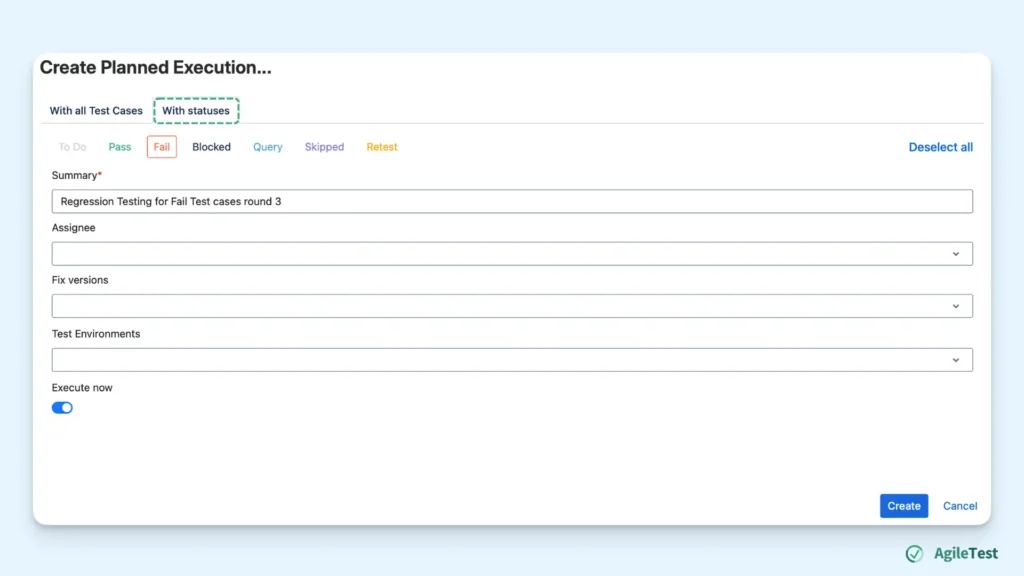Turn off the Execute now switch
This screenshot has width=1024, height=576.
point(62,408)
